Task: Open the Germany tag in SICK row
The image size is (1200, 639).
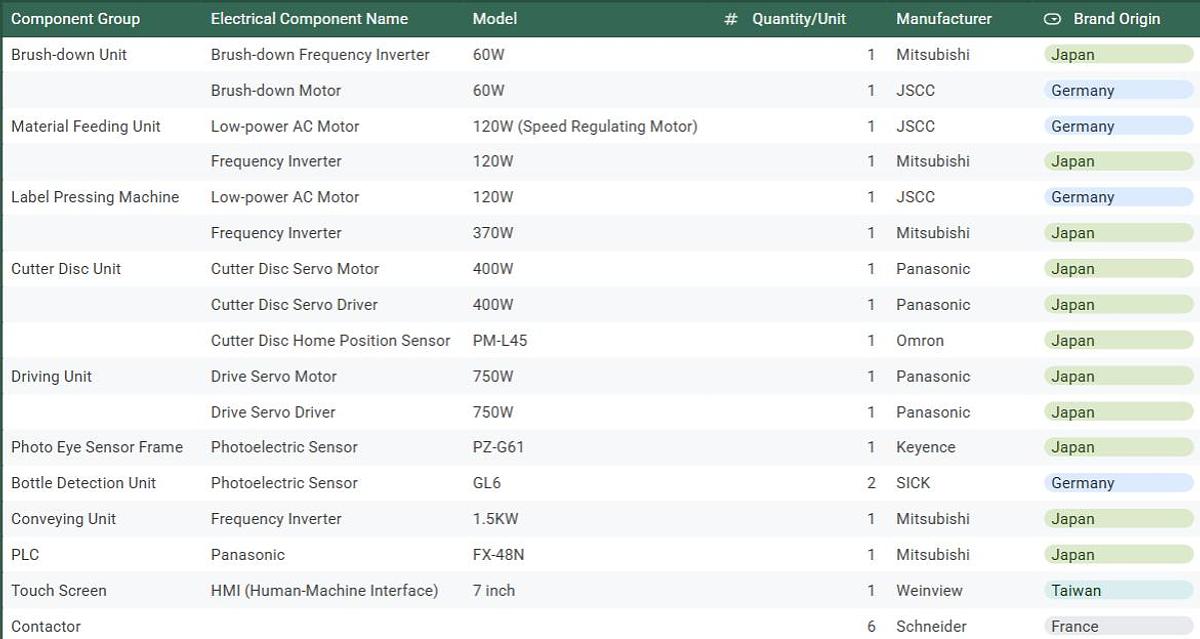Action: 1082,483
